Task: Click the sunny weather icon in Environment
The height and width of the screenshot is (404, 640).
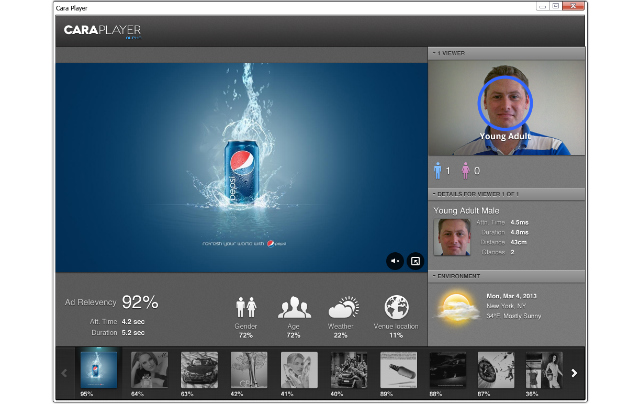Action: pos(457,308)
